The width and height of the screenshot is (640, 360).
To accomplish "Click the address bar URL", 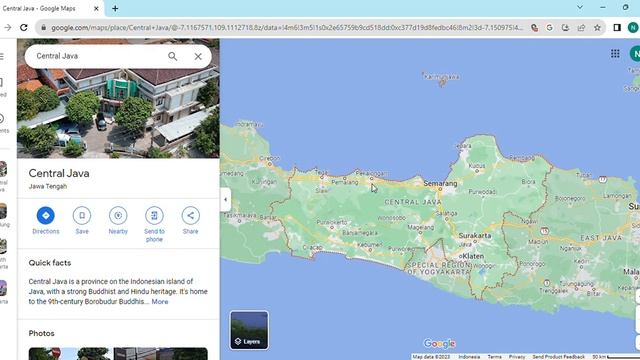I will (287, 28).
